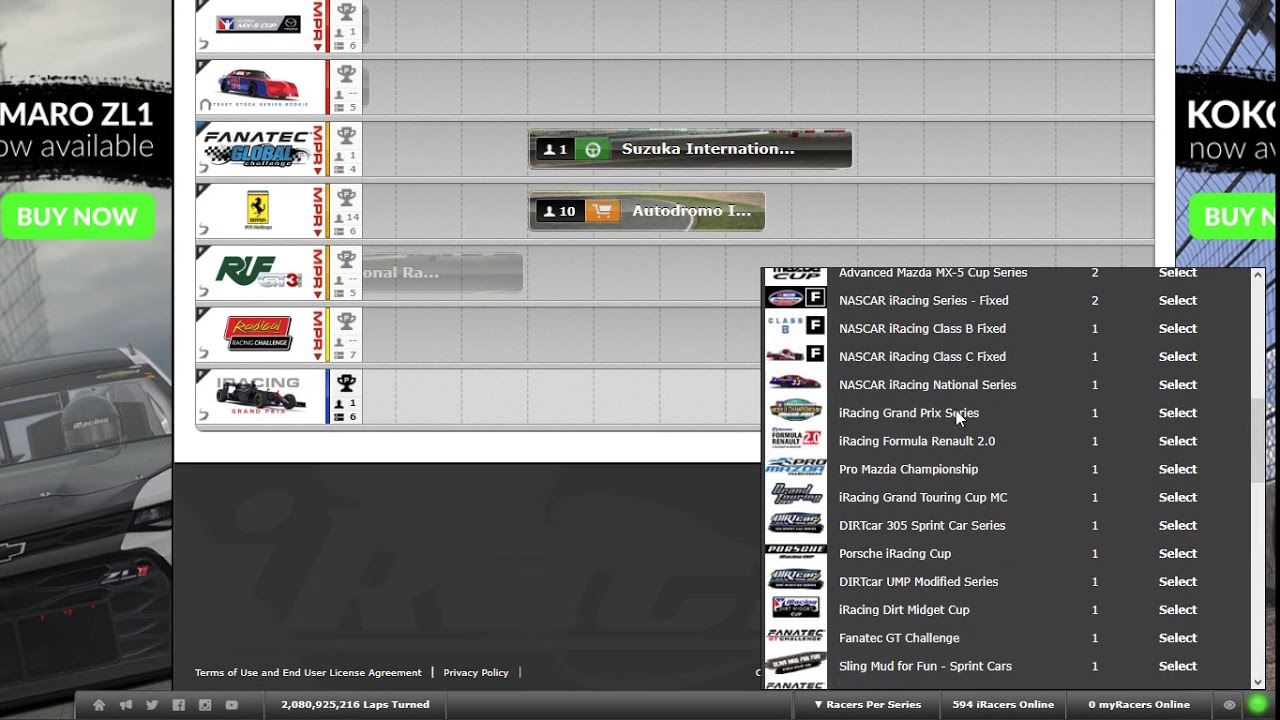Open Suzuka International session block

coord(690,149)
